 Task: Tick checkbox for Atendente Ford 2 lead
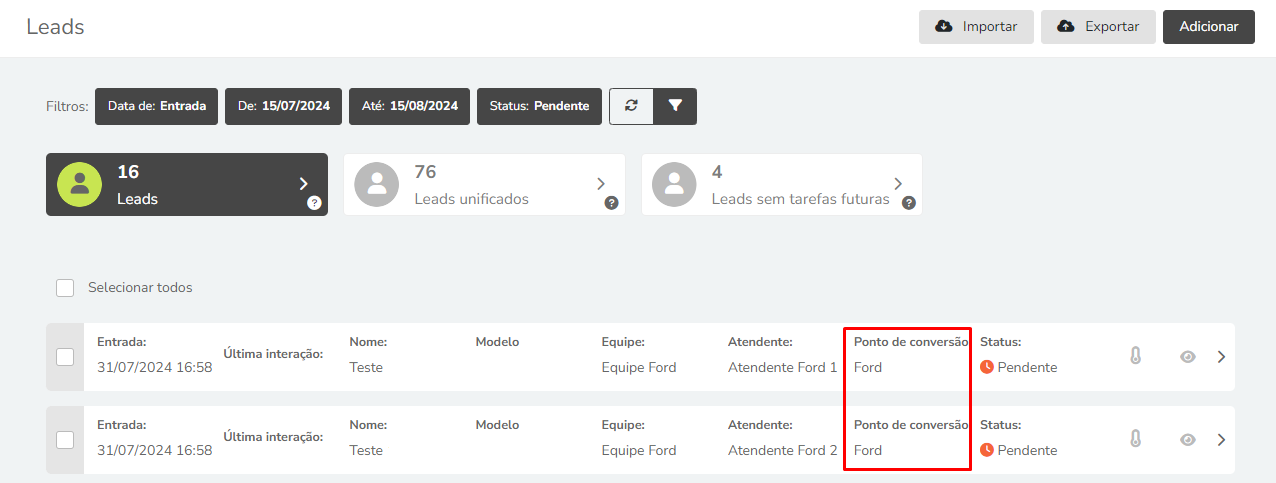[65, 440]
